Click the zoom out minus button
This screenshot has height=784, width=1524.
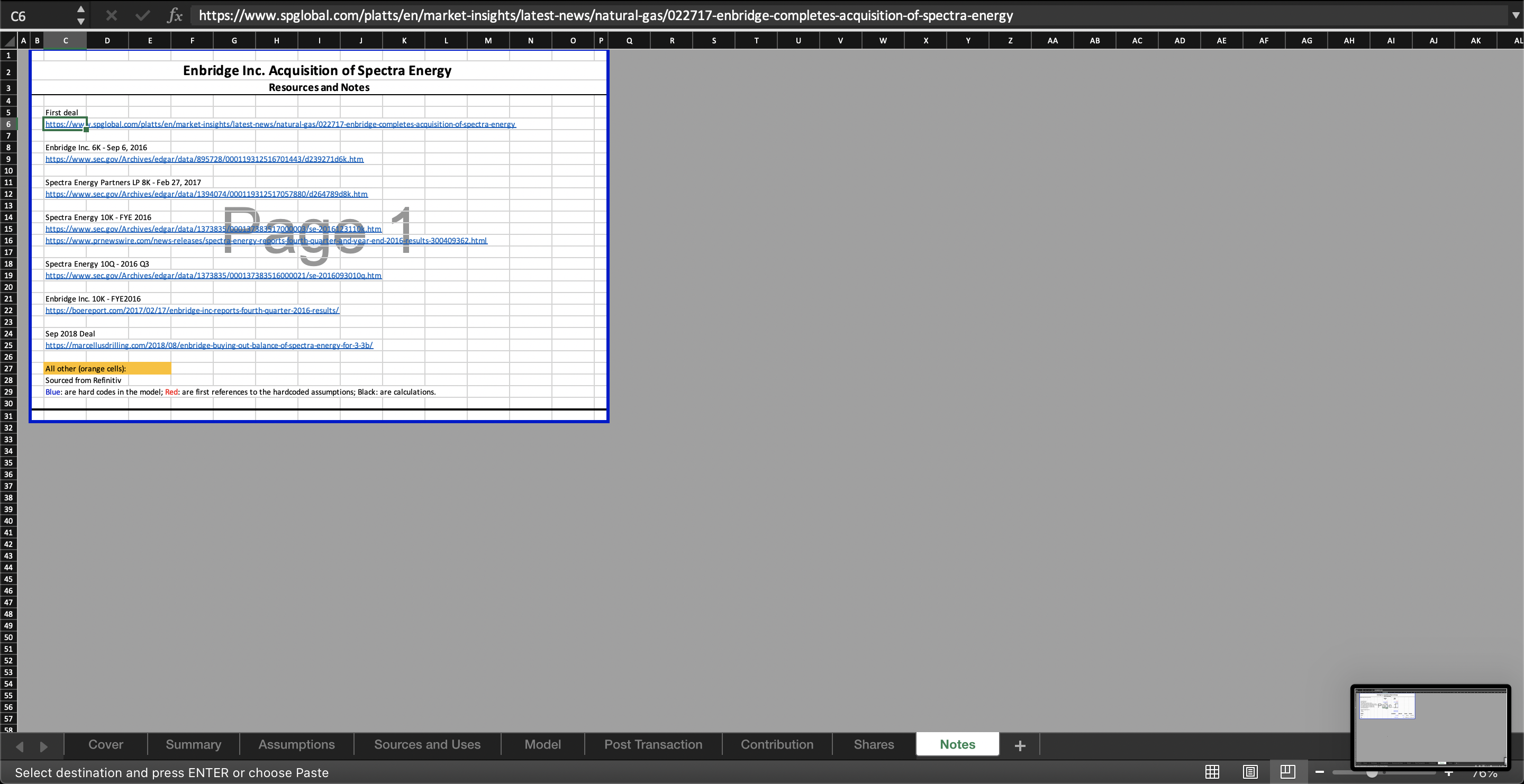point(1320,772)
